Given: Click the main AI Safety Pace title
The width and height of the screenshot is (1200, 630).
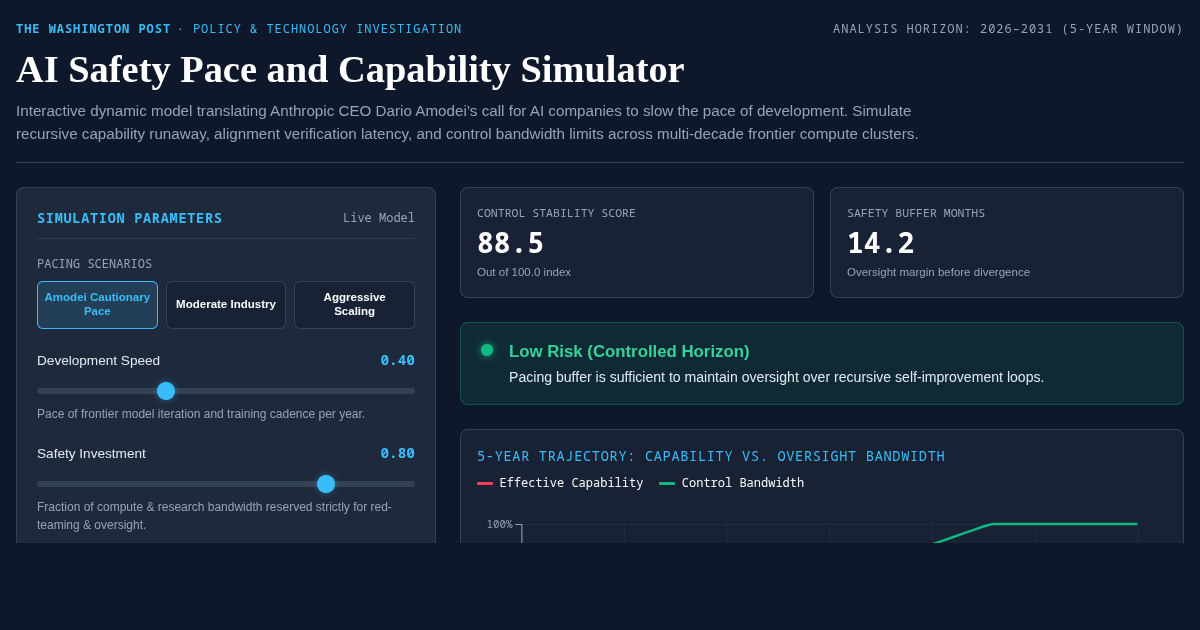Looking at the screenshot, I should [350, 69].
